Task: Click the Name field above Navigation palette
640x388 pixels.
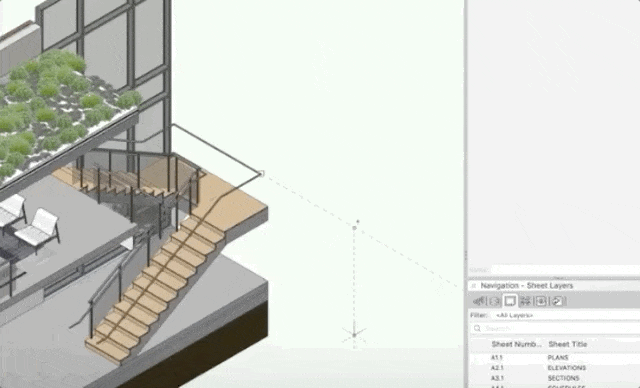Action: [x=565, y=270]
